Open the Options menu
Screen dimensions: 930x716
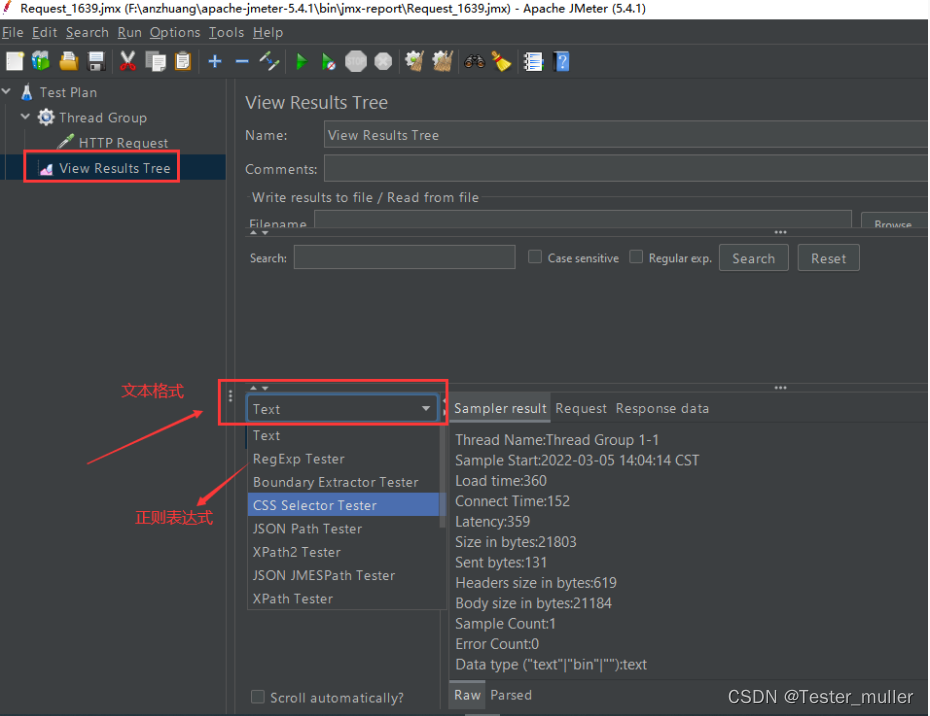175,32
